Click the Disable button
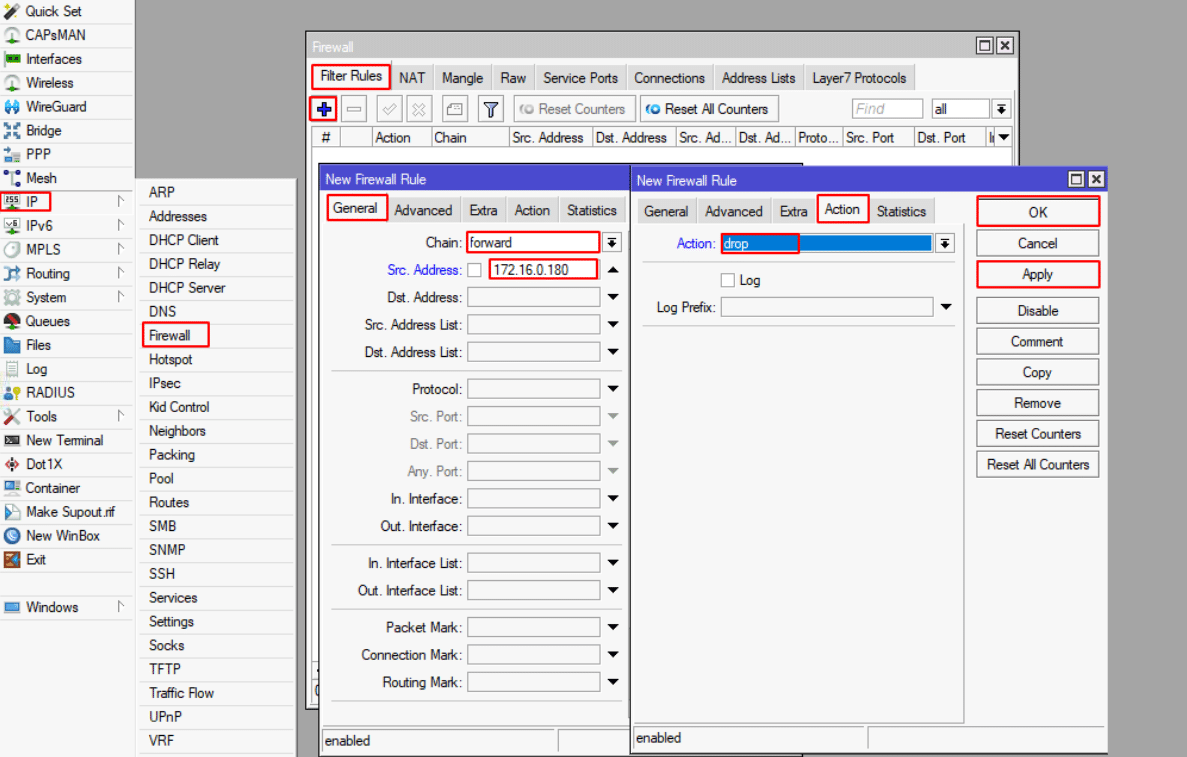 pos(1037,310)
